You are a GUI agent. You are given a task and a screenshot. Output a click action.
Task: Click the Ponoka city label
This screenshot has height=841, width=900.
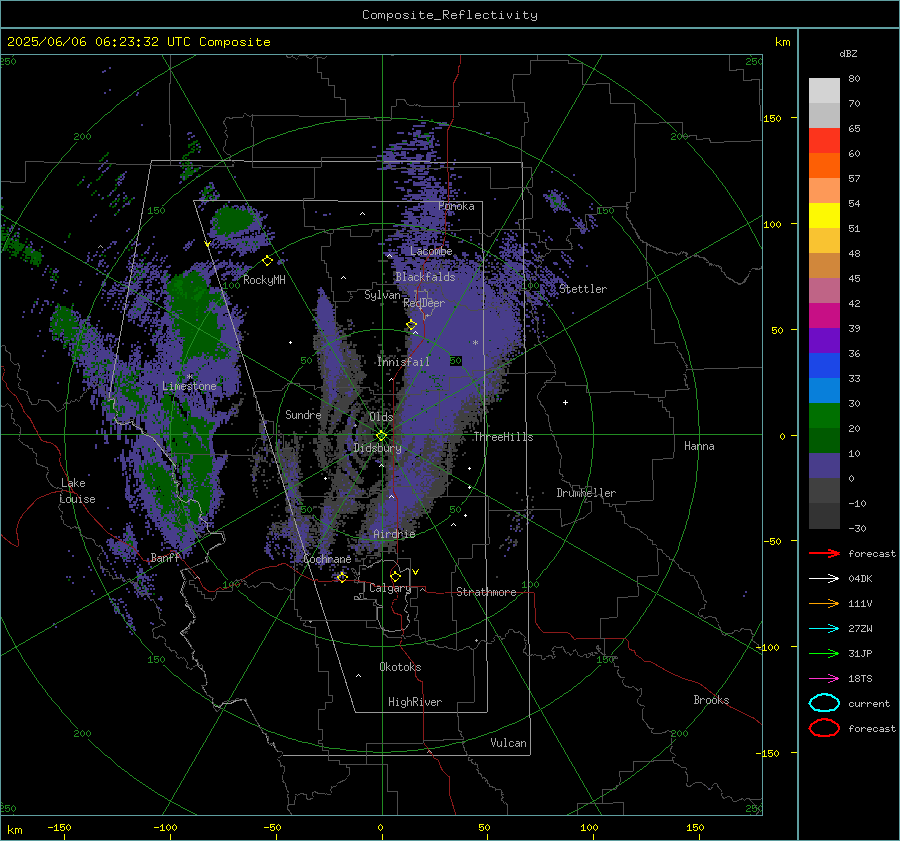coord(456,206)
